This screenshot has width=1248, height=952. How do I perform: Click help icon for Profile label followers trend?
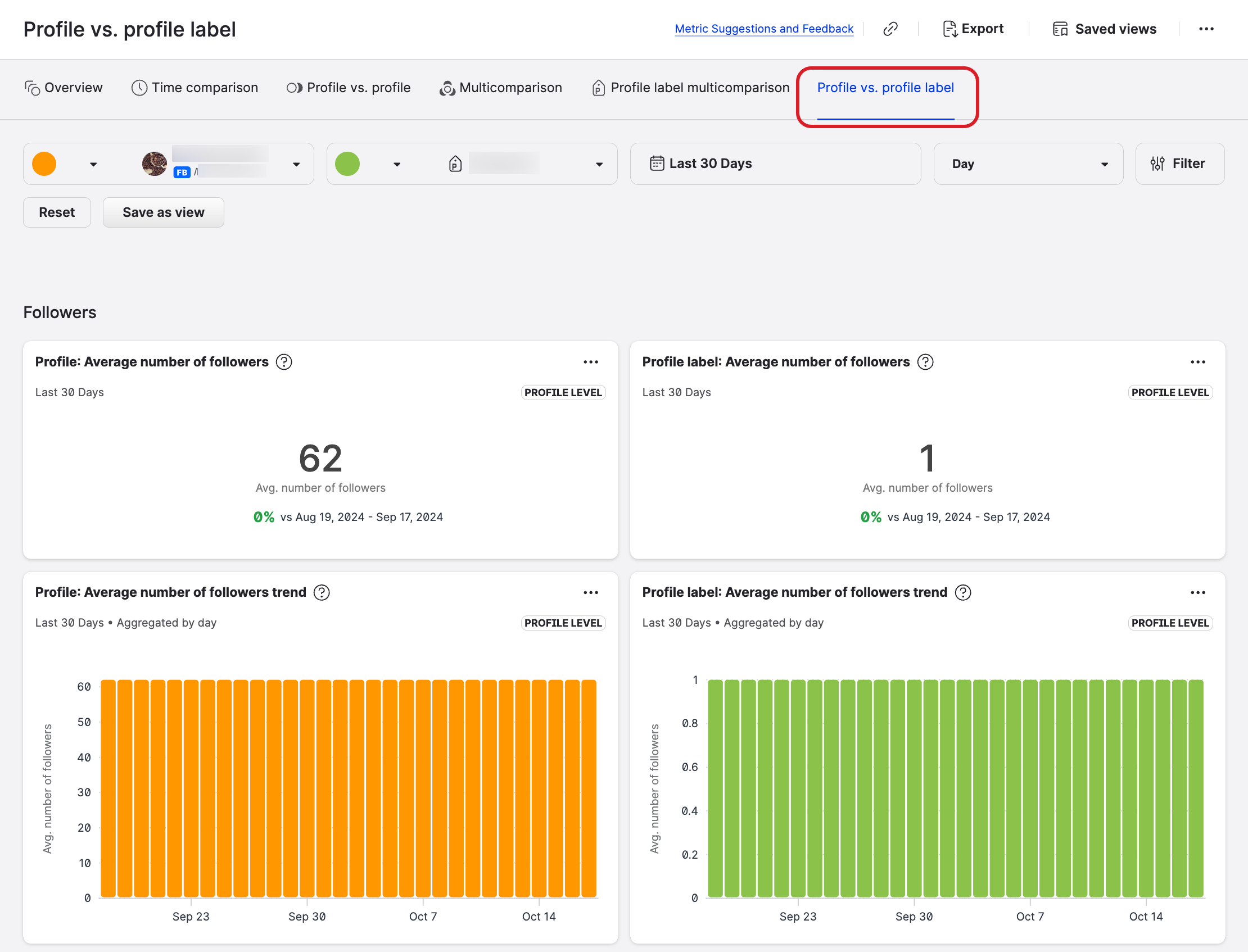pyautogui.click(x=963, y=592)
